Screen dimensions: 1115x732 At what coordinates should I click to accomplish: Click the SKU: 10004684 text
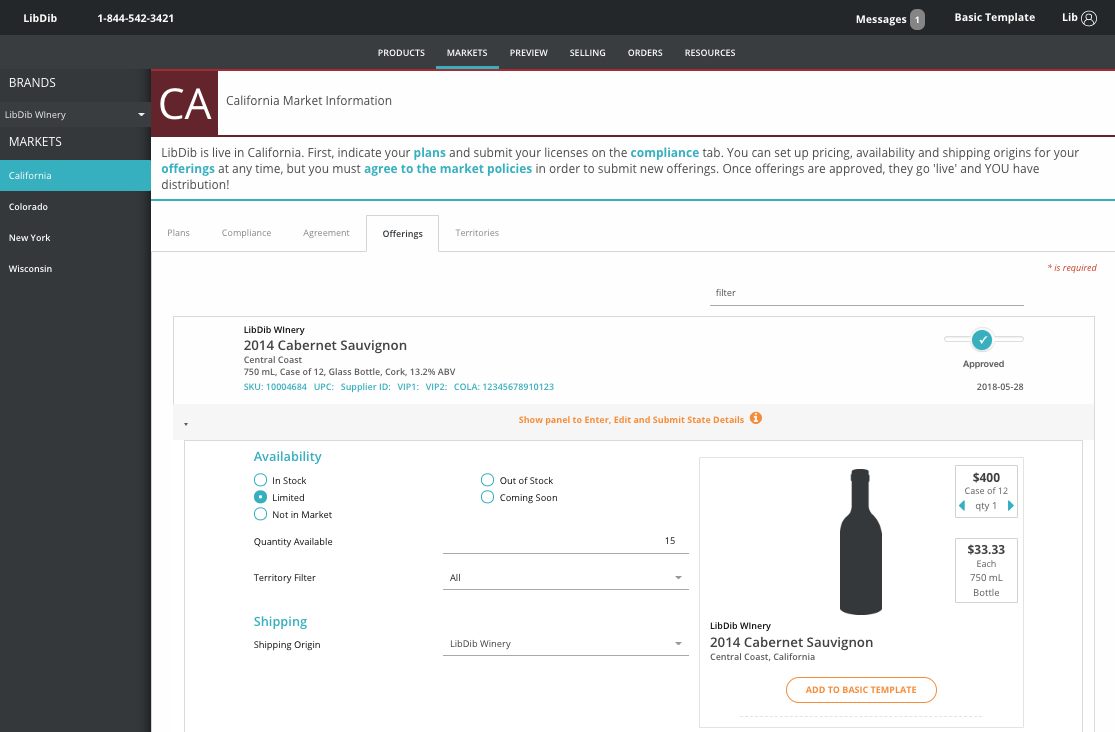(x=275, y=387)
